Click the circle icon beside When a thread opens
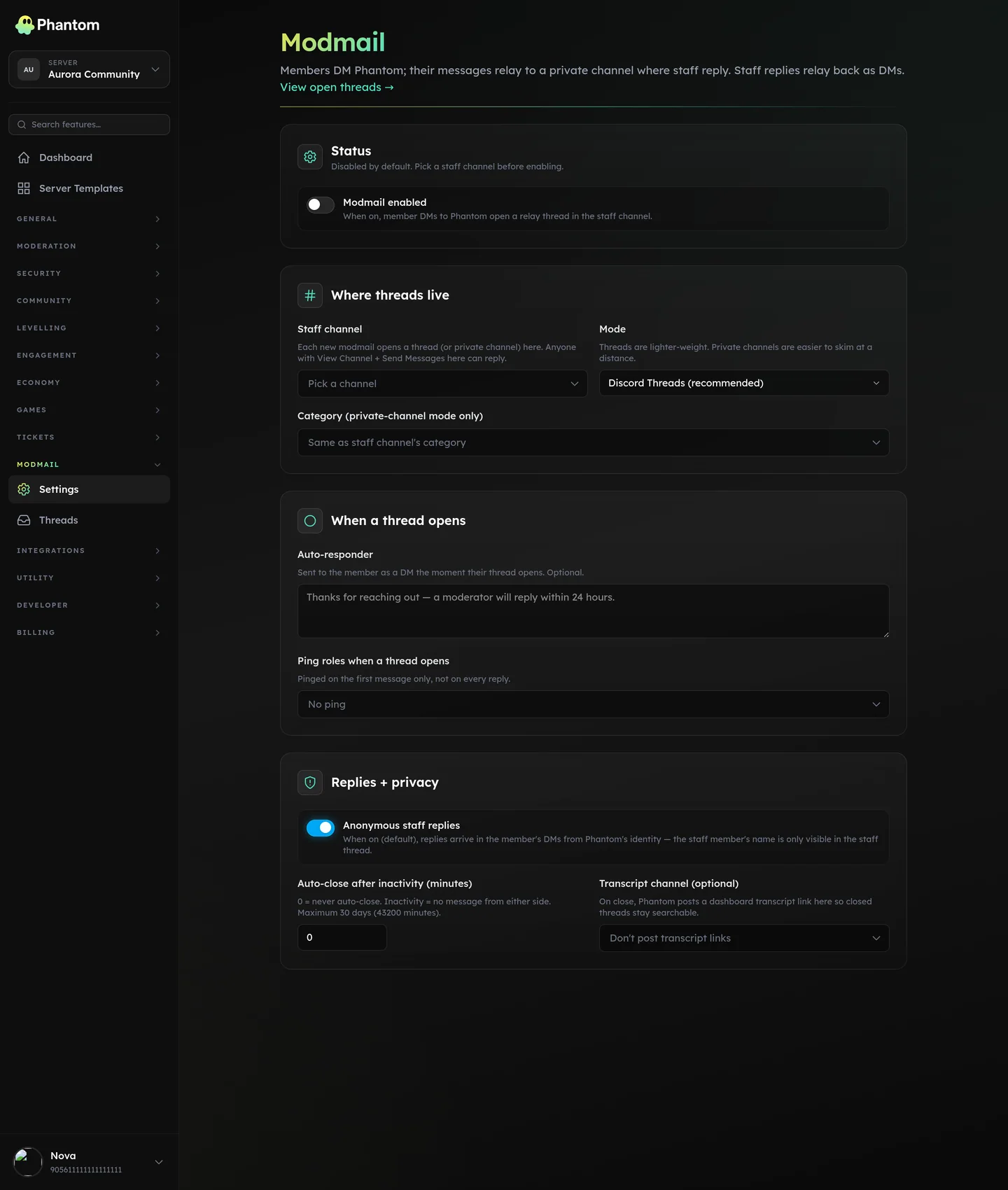1008x1190 pixels. click(x=310, y=521)
